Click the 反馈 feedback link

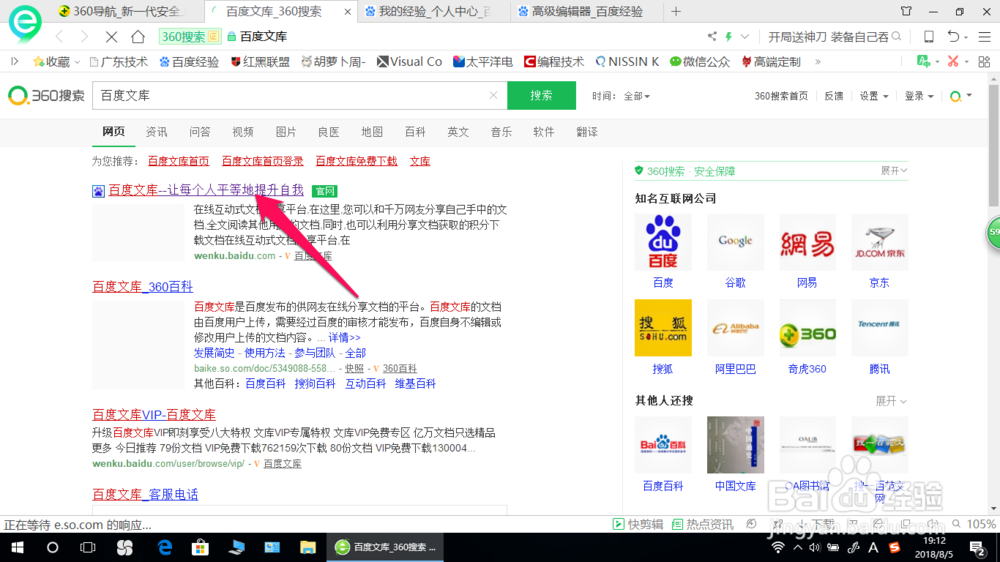tap(834, 96)
